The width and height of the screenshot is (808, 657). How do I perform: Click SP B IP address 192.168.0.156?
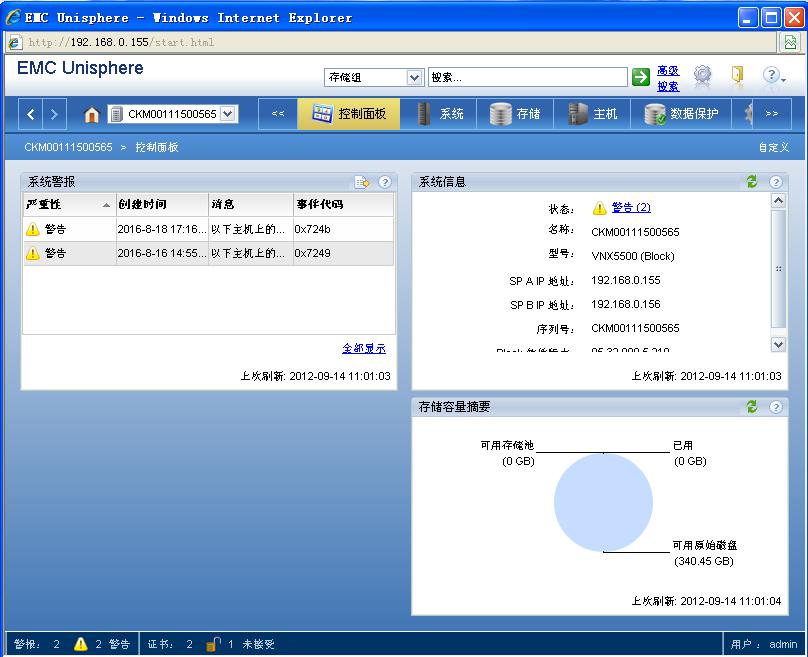(626, 304)
